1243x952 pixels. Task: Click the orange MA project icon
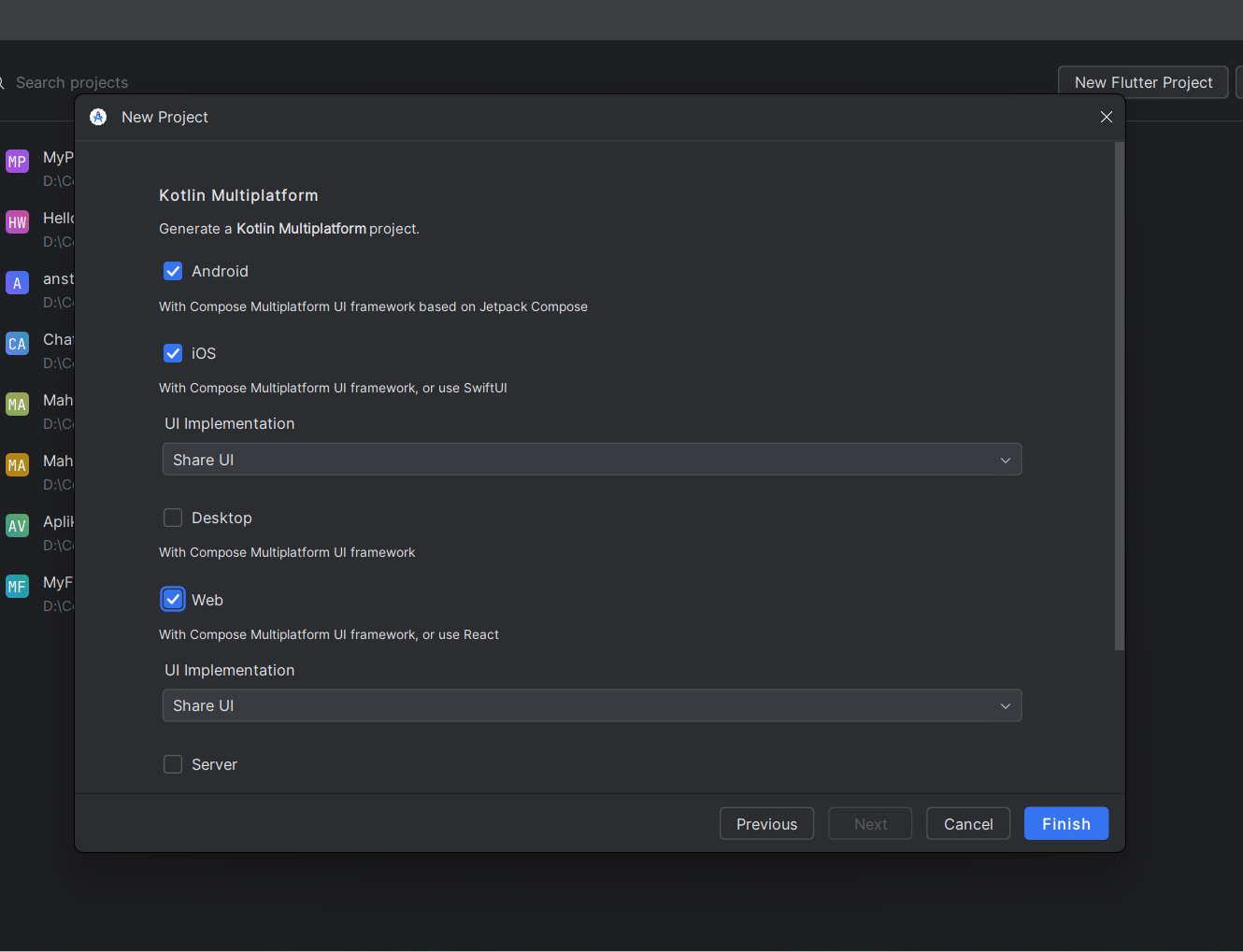pos(17,465)
